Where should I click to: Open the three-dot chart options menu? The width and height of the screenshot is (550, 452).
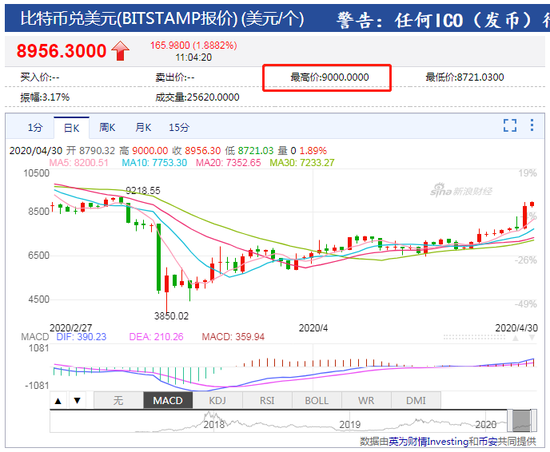pyautogui.click(x=532, y=125)
